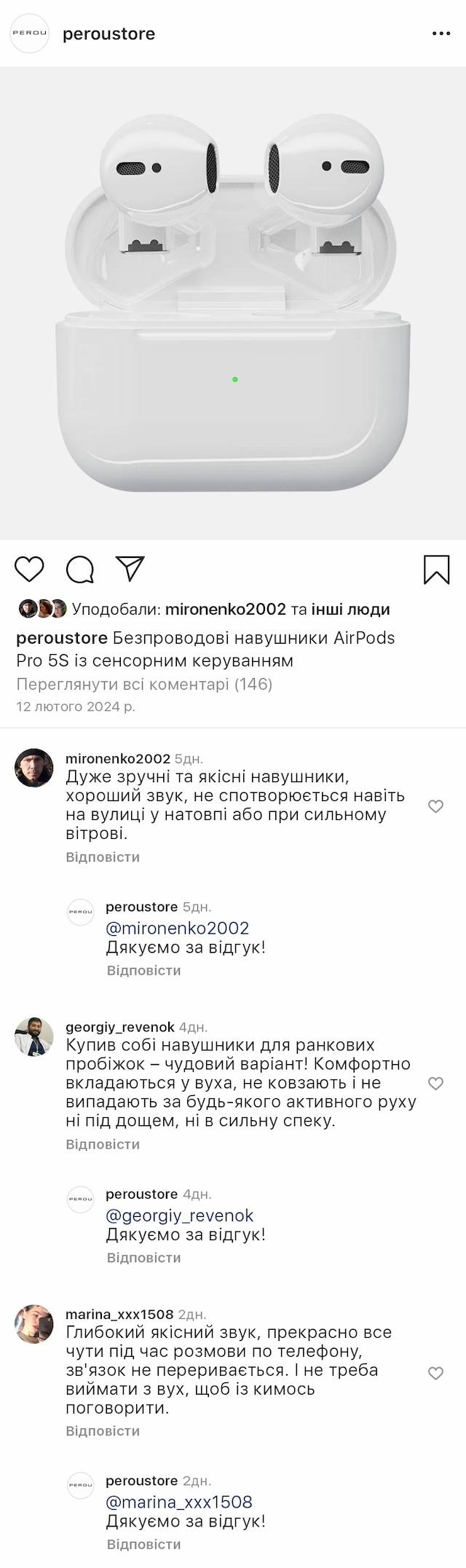Open georgiy_revenok's avatar
Screen dimensions: 466x1568
pos(34,1036)
